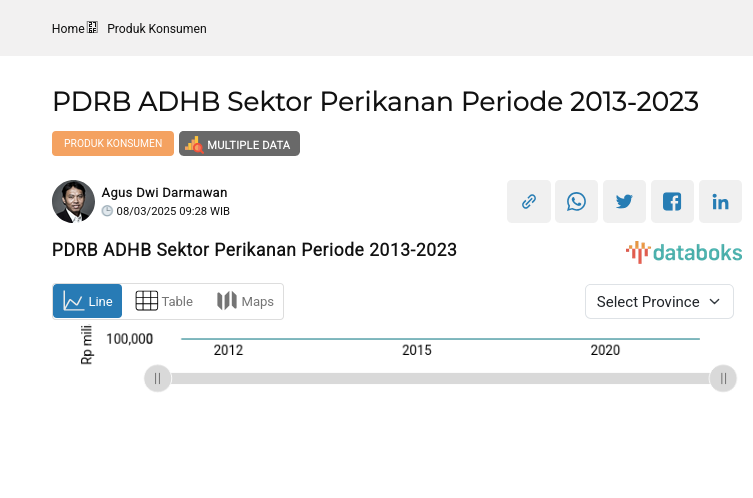Image resolution: width=753 pixels, height=498 pixels.
Task: Copy the article link via chain icon
Action: pyautogui.click(x=529, y=201)
